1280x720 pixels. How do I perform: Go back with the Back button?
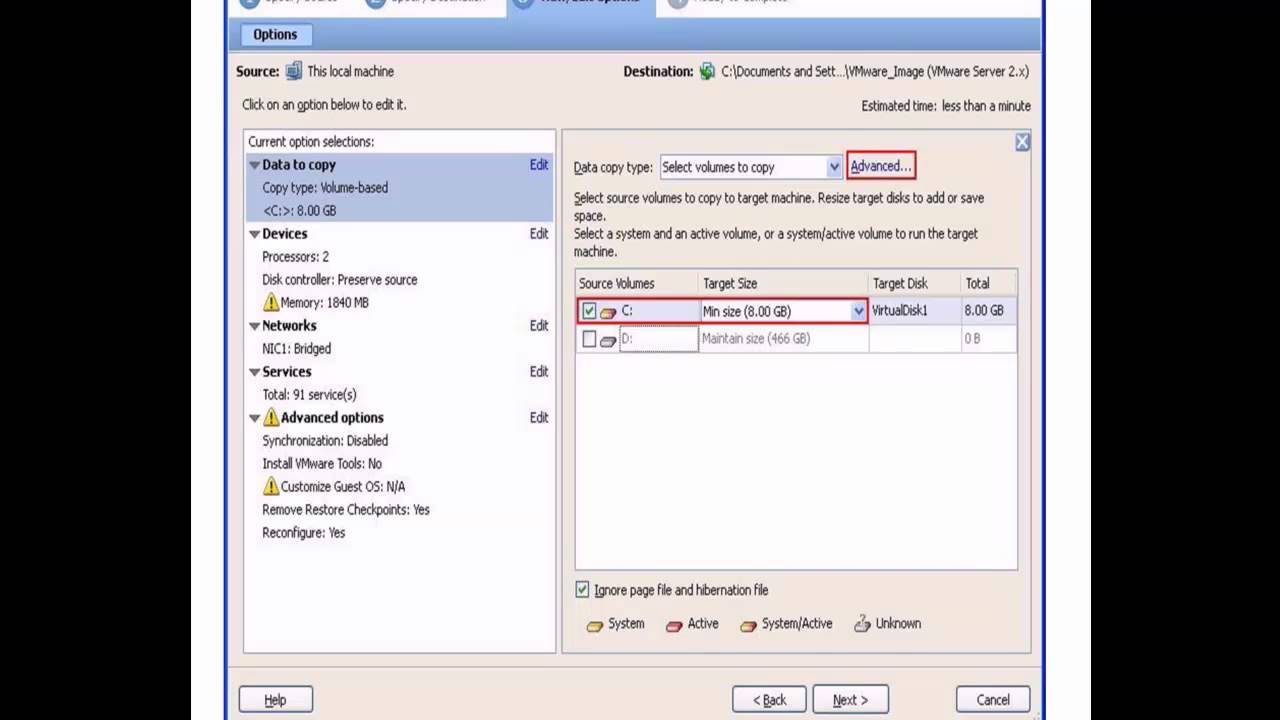(769, 700)
